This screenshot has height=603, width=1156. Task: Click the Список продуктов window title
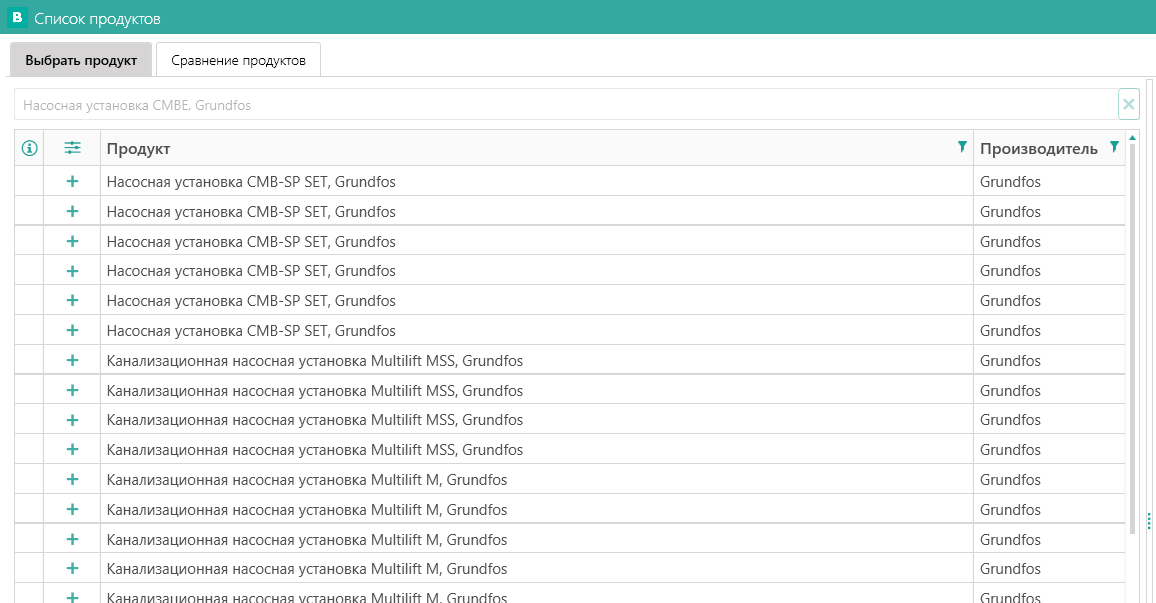(97, 18)
